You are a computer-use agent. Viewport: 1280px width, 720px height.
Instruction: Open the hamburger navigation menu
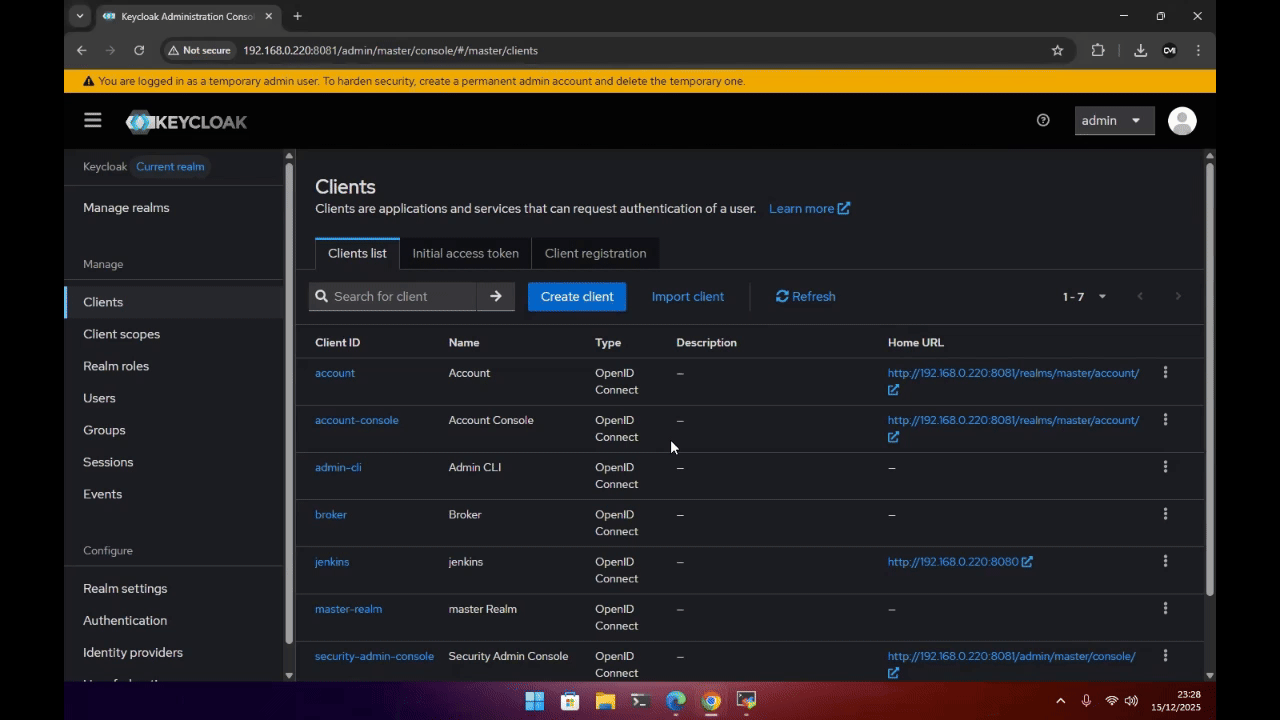coord(93,121)
